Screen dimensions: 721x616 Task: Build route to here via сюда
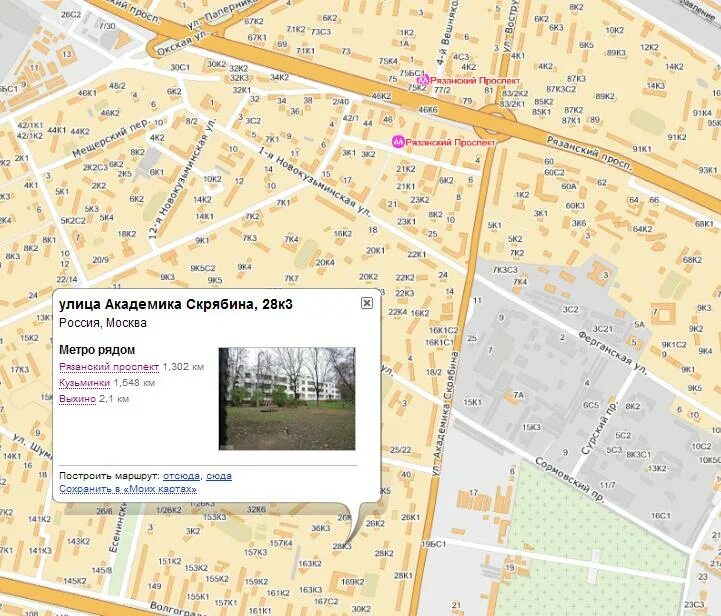click(219, 476)
